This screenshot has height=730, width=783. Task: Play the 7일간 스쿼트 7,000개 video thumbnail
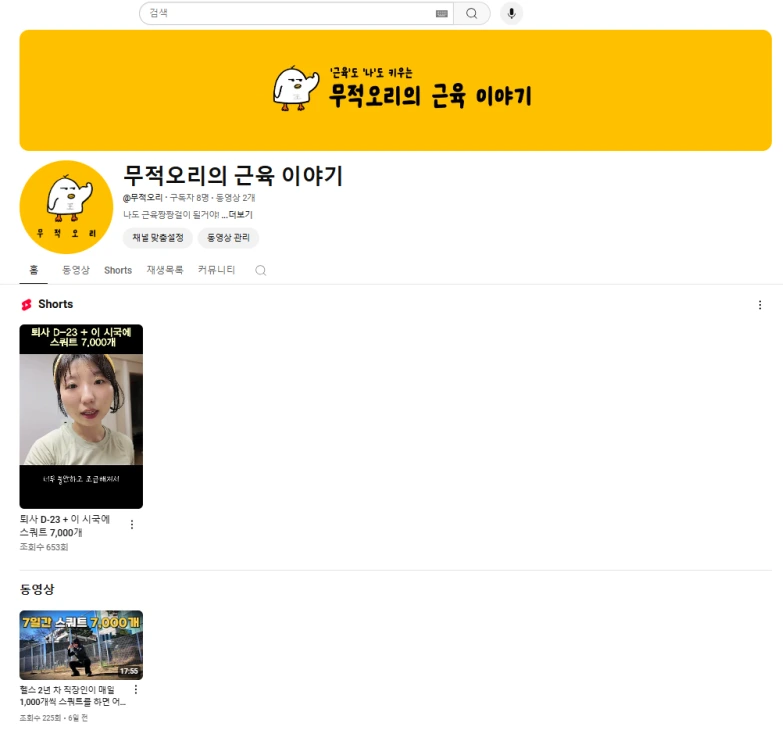pos(81,645)
